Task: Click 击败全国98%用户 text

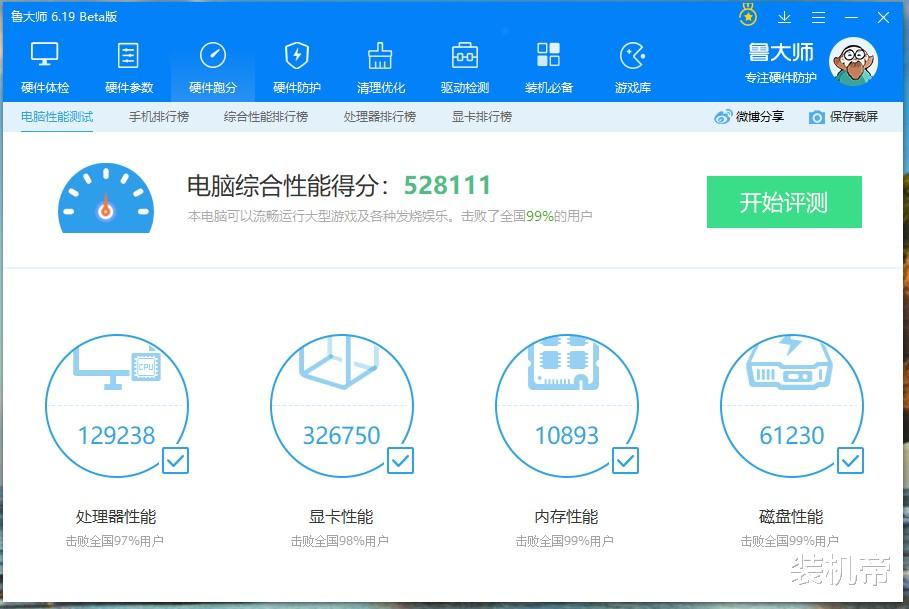Action: (x=339, y=541)
